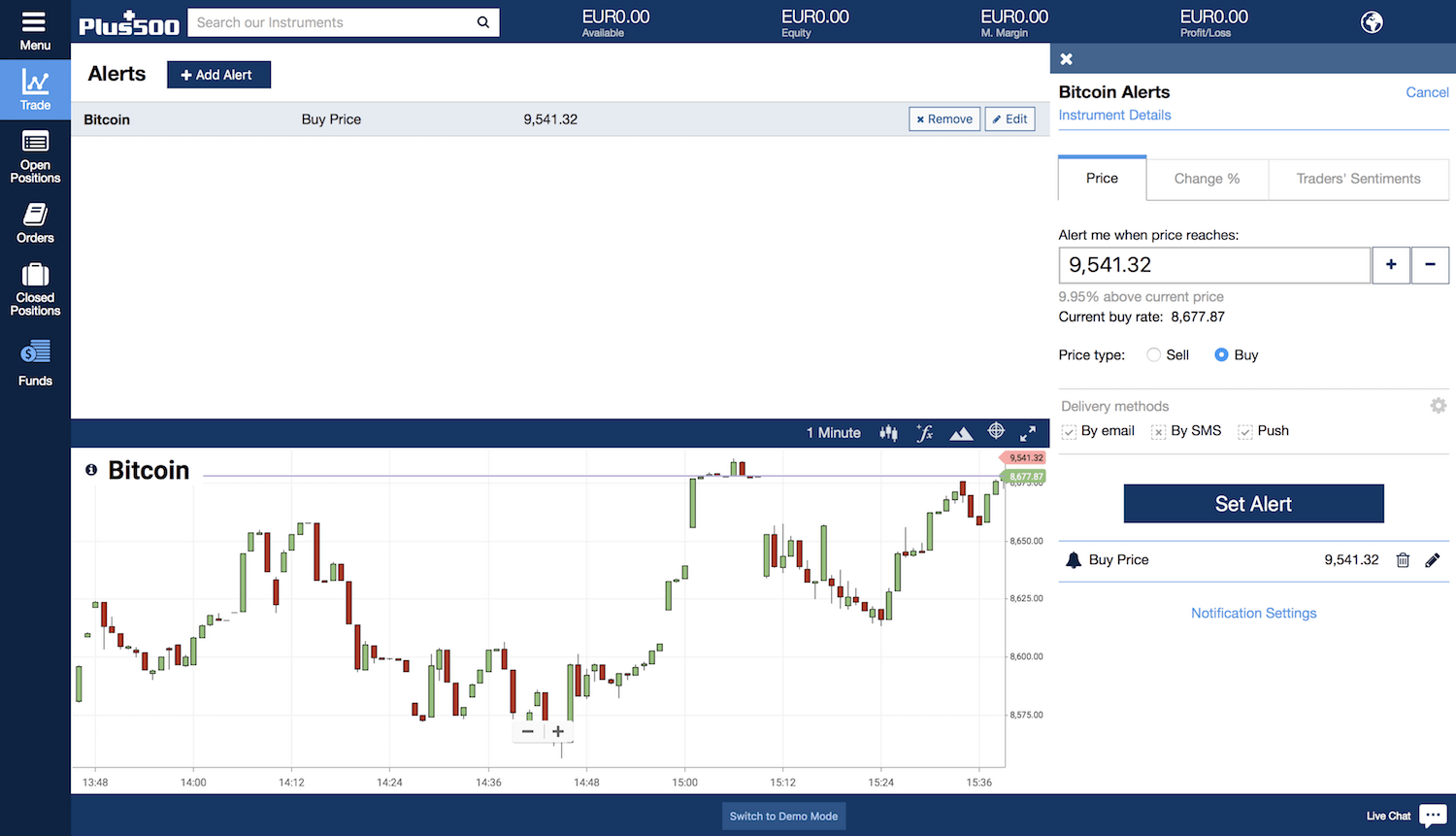Screen dimensions: 1456x836
Task: Click the 9,541.32 alert price marker on chart
Action: pos(1022,457)
